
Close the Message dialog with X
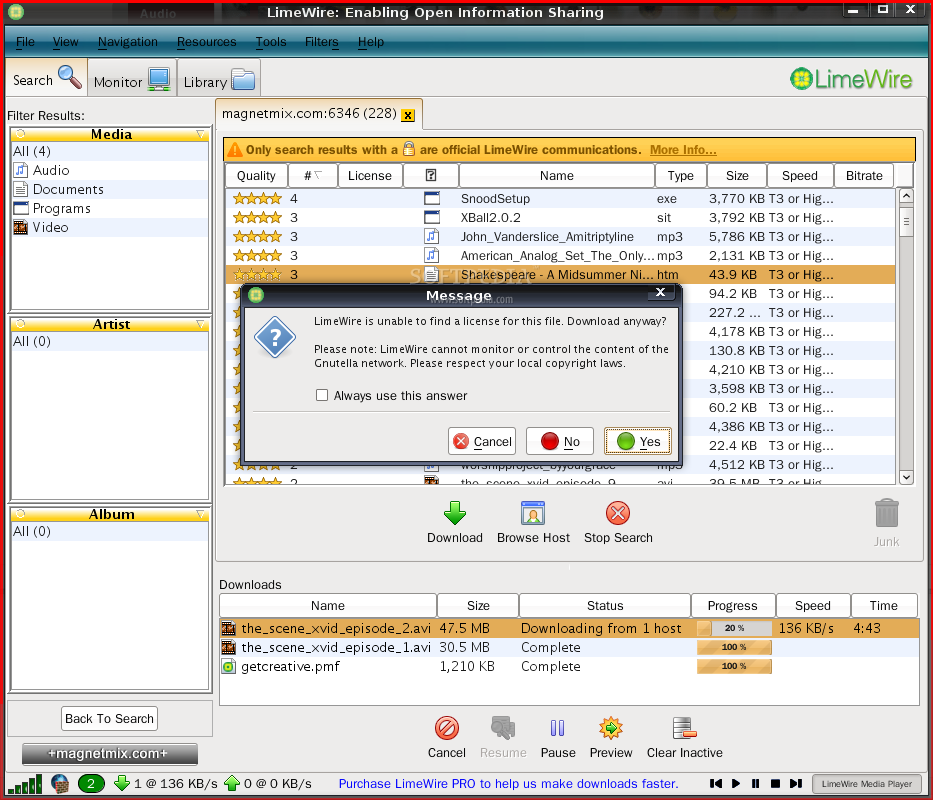660,292
